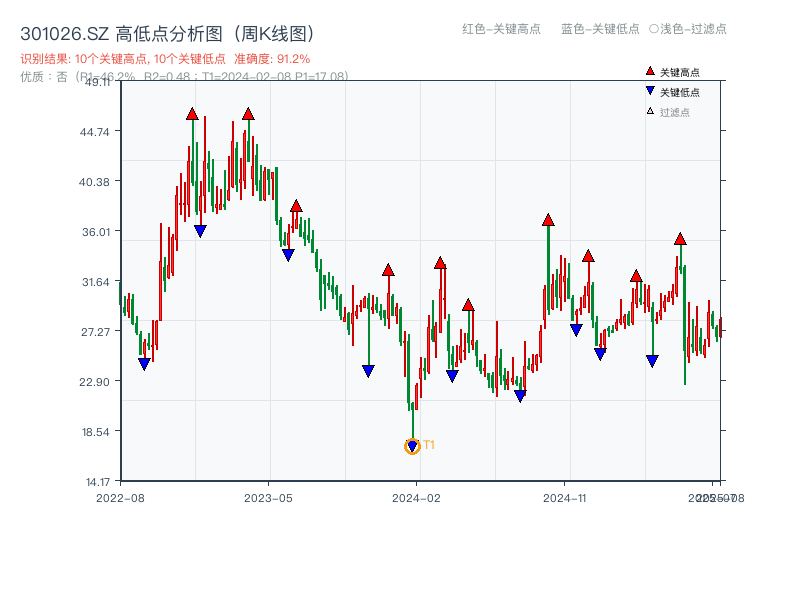
Task: Click the faded 过滤点 triangle legend icon
Action: [649, 110]
